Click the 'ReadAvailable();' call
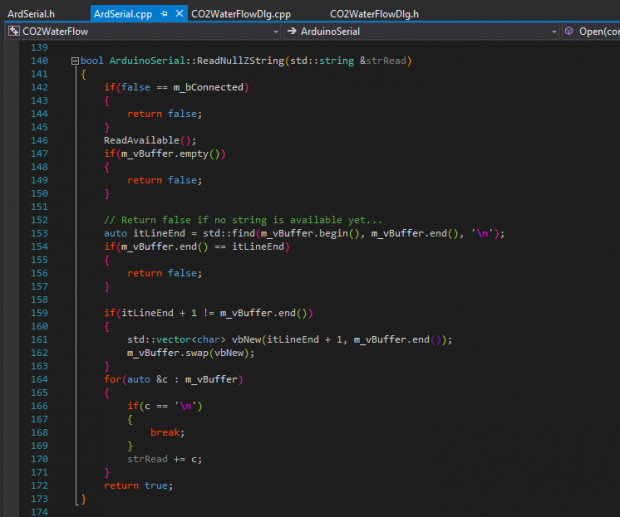 coord(150,140)
